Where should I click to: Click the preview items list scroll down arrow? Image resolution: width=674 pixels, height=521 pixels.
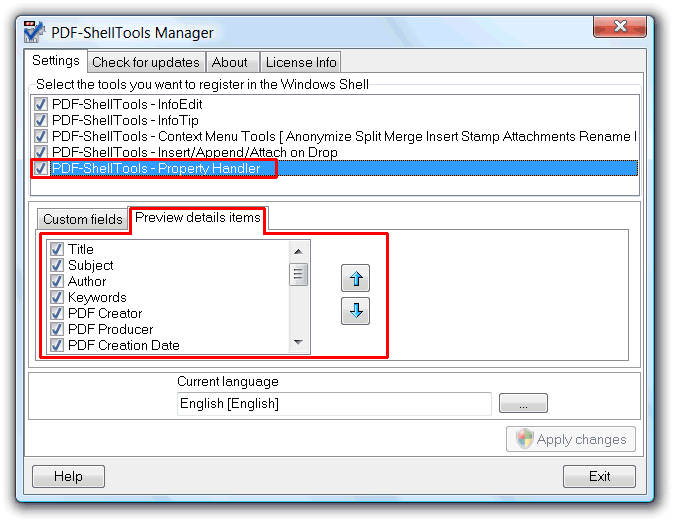click(x=298, y=342)
